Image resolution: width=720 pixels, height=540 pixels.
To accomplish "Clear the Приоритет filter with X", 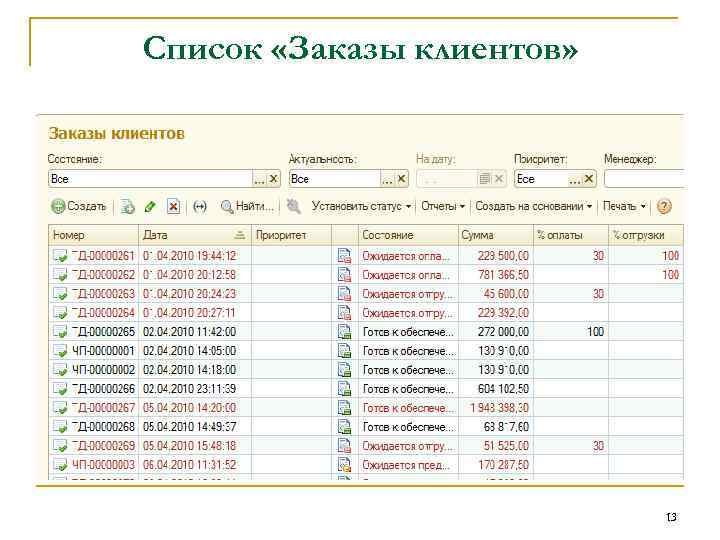I will [589, 179].
